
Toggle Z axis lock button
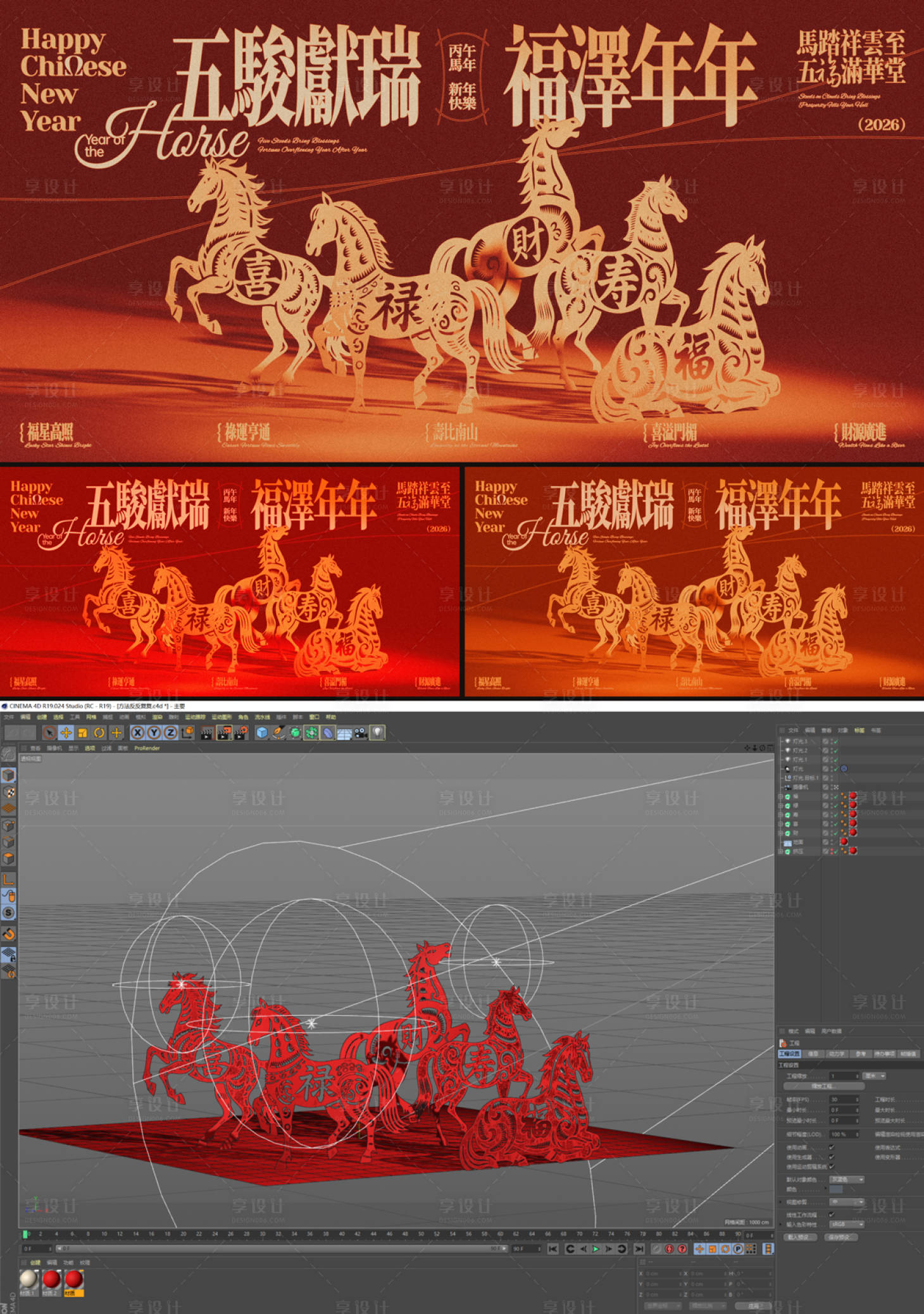[x=170, y=732]
